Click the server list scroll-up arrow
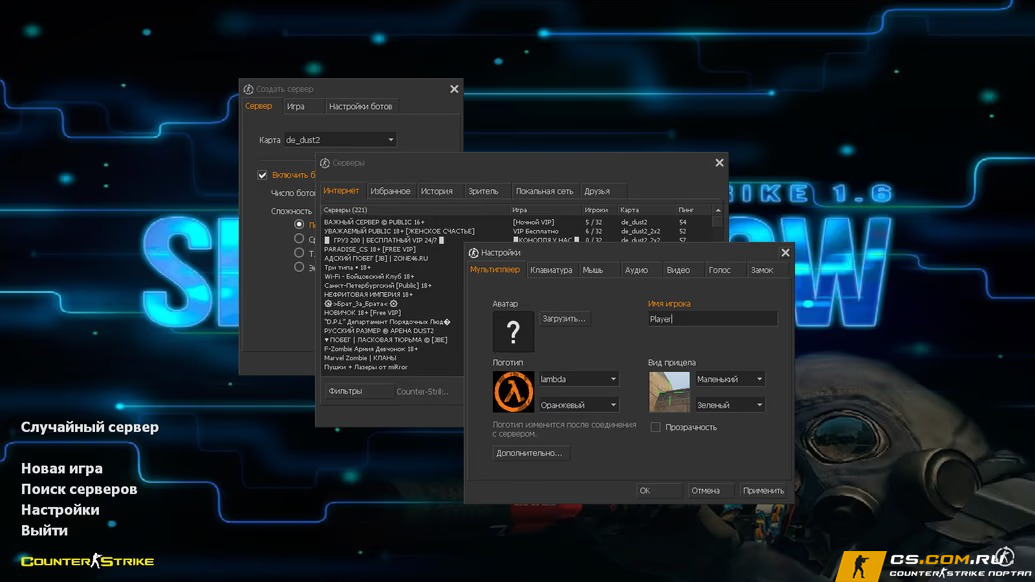 pyautogui.click(x=718, y=210)
